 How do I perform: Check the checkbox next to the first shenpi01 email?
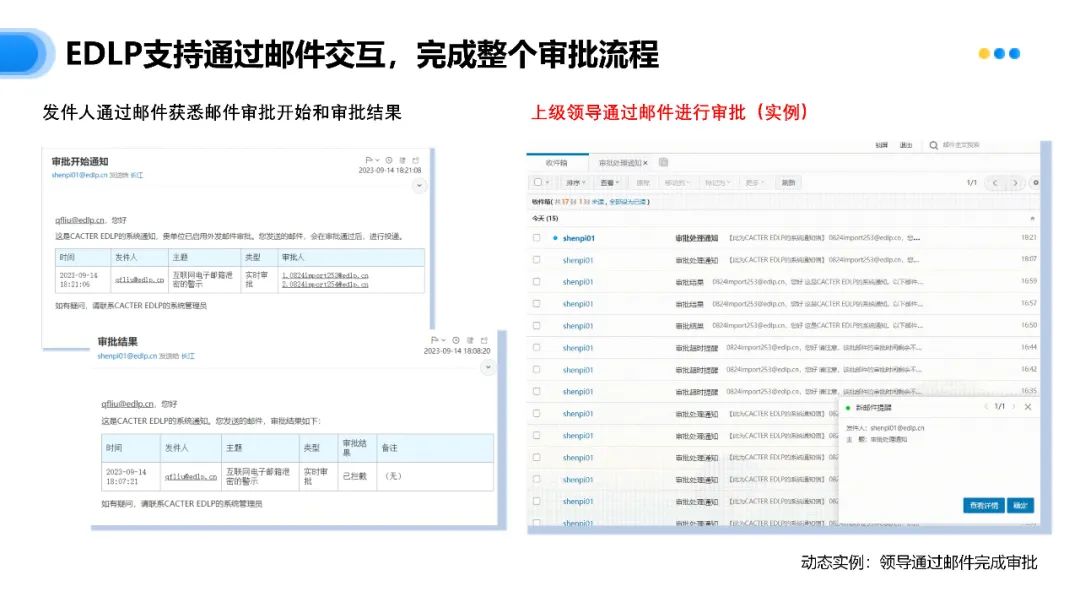[539, 238]
